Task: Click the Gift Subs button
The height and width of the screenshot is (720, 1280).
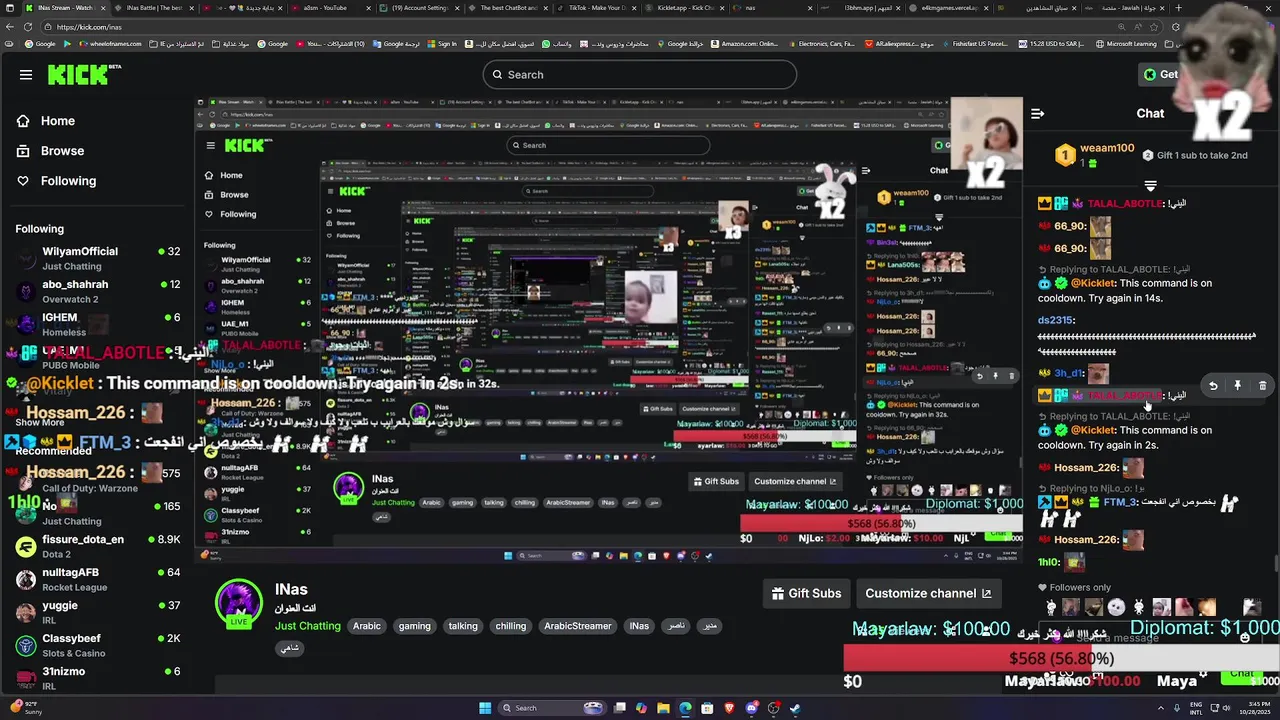Action: coord(806,593)
